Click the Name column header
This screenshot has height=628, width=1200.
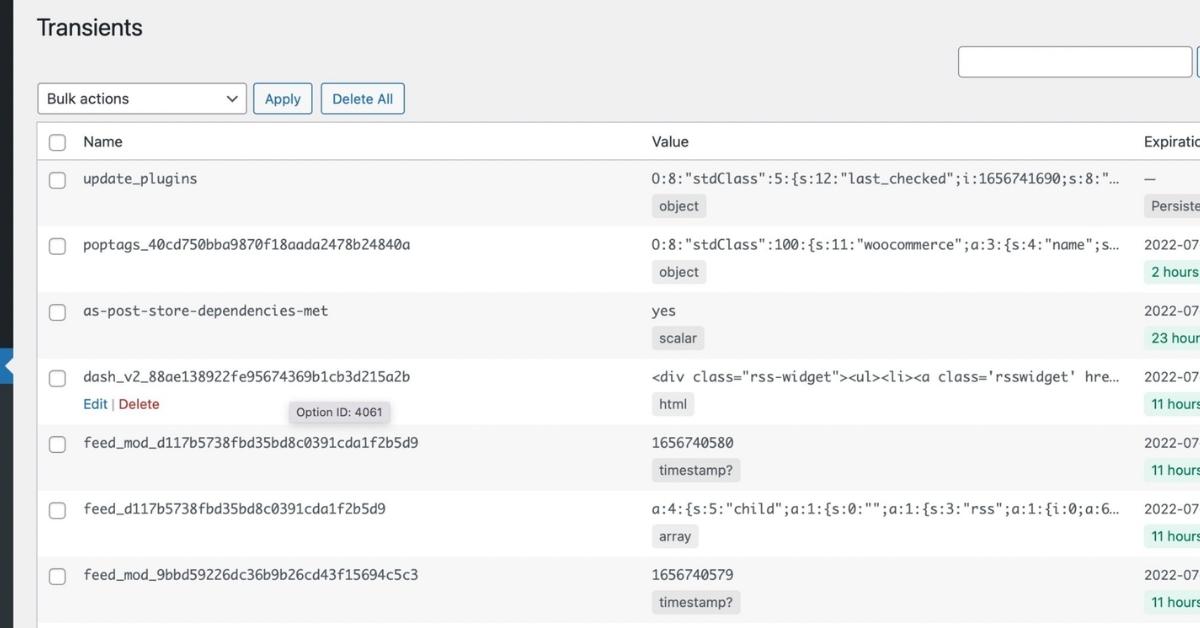pyautogui.click(x=102, y=142)
